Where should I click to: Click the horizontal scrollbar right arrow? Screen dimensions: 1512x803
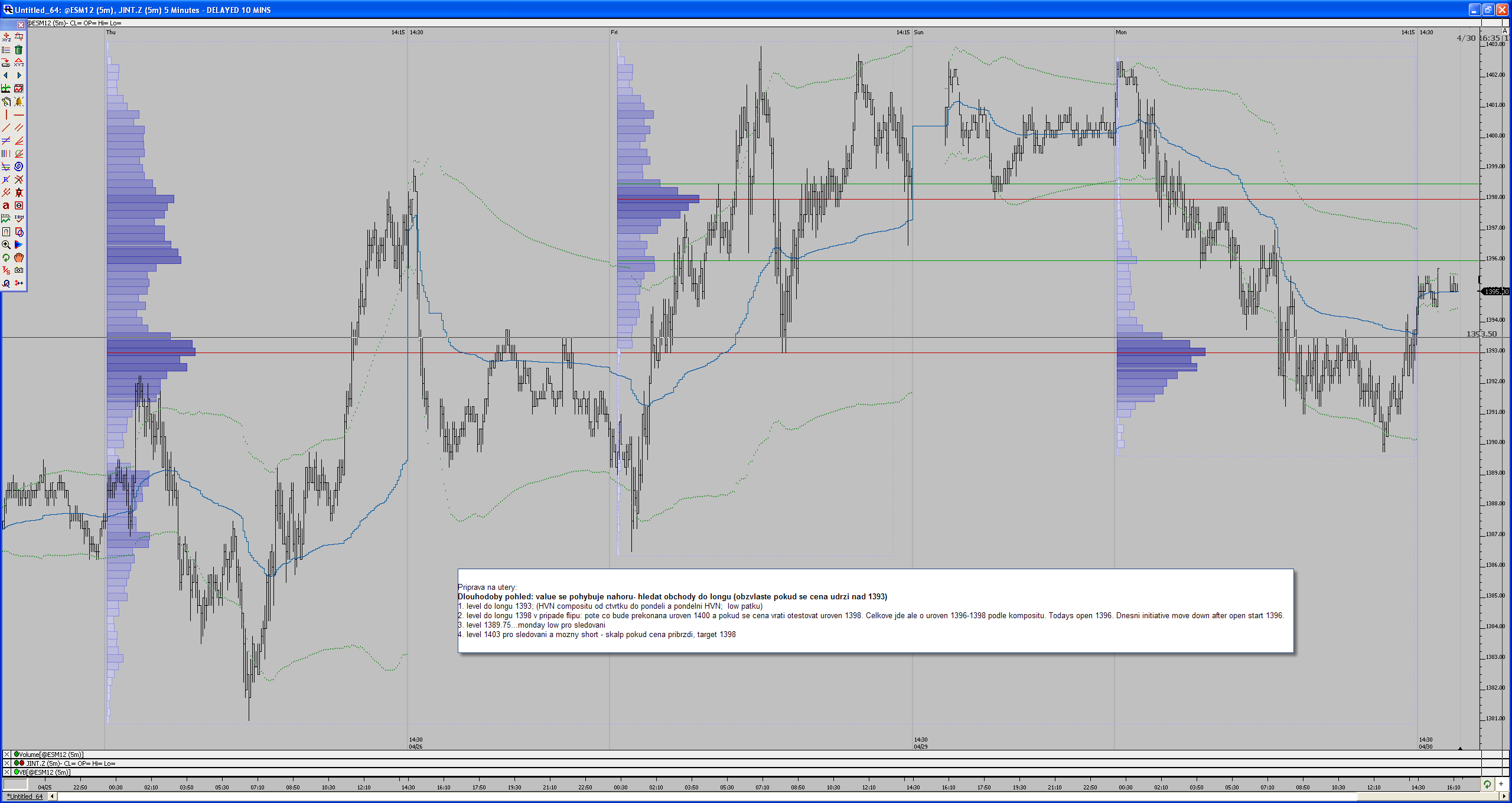1504,797
